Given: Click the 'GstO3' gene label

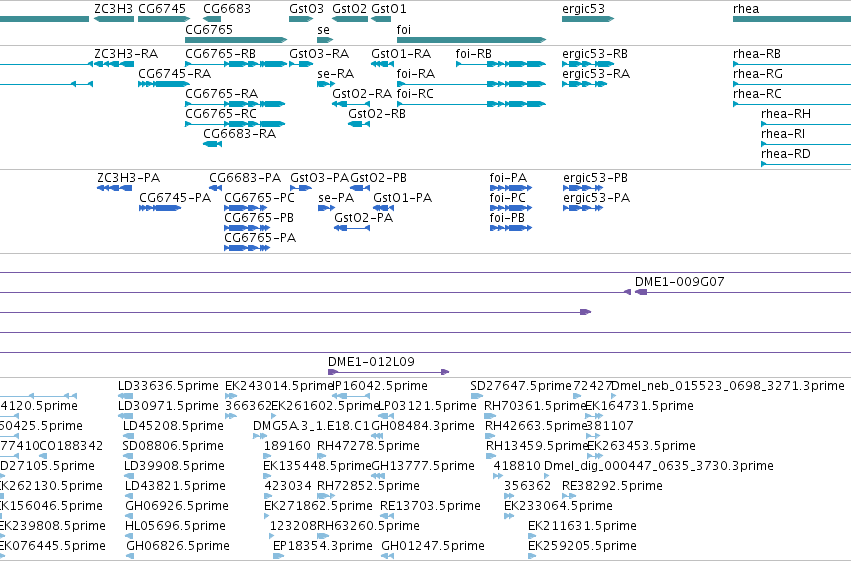Looking at the screenshot, I should click(x=306, y=9).
